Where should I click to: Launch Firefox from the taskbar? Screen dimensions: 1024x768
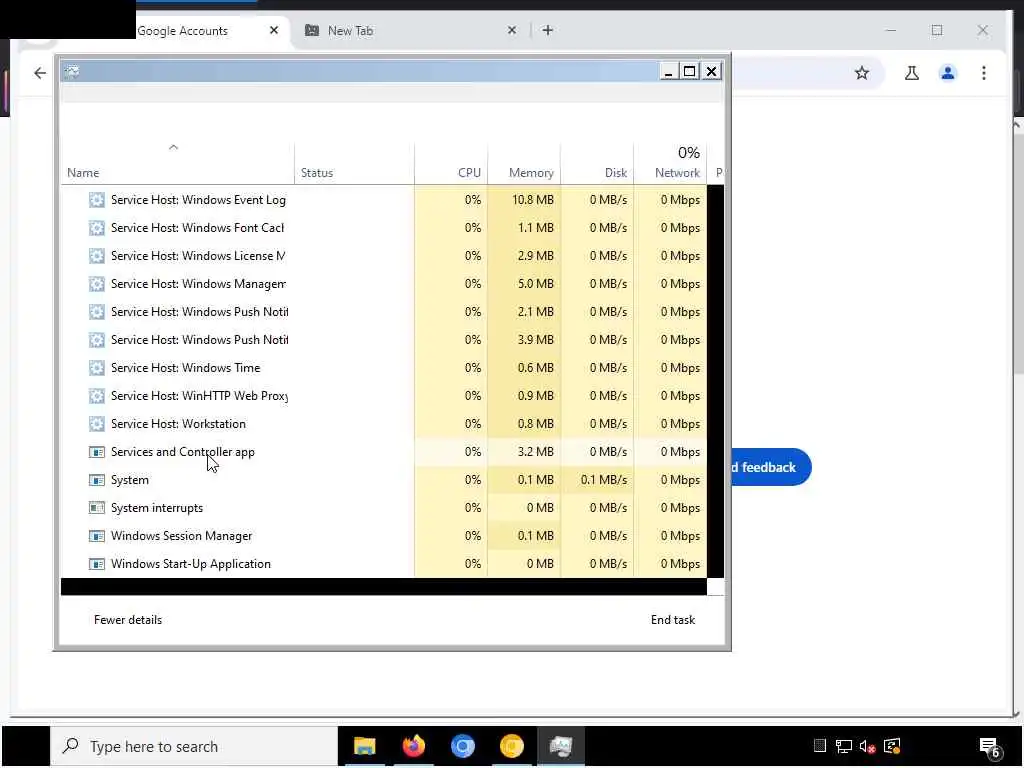coord(413,746)
